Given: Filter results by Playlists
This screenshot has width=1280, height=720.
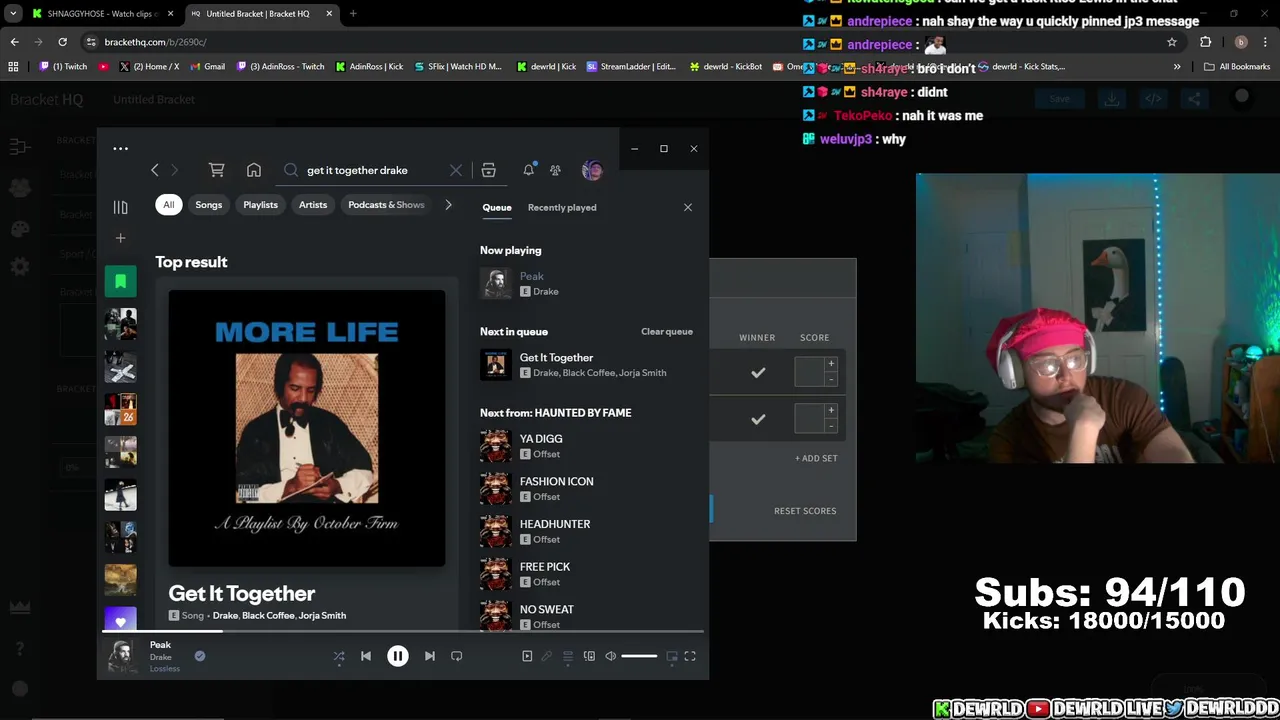Looking at the screenshot, I should click(x=260, y=205).
